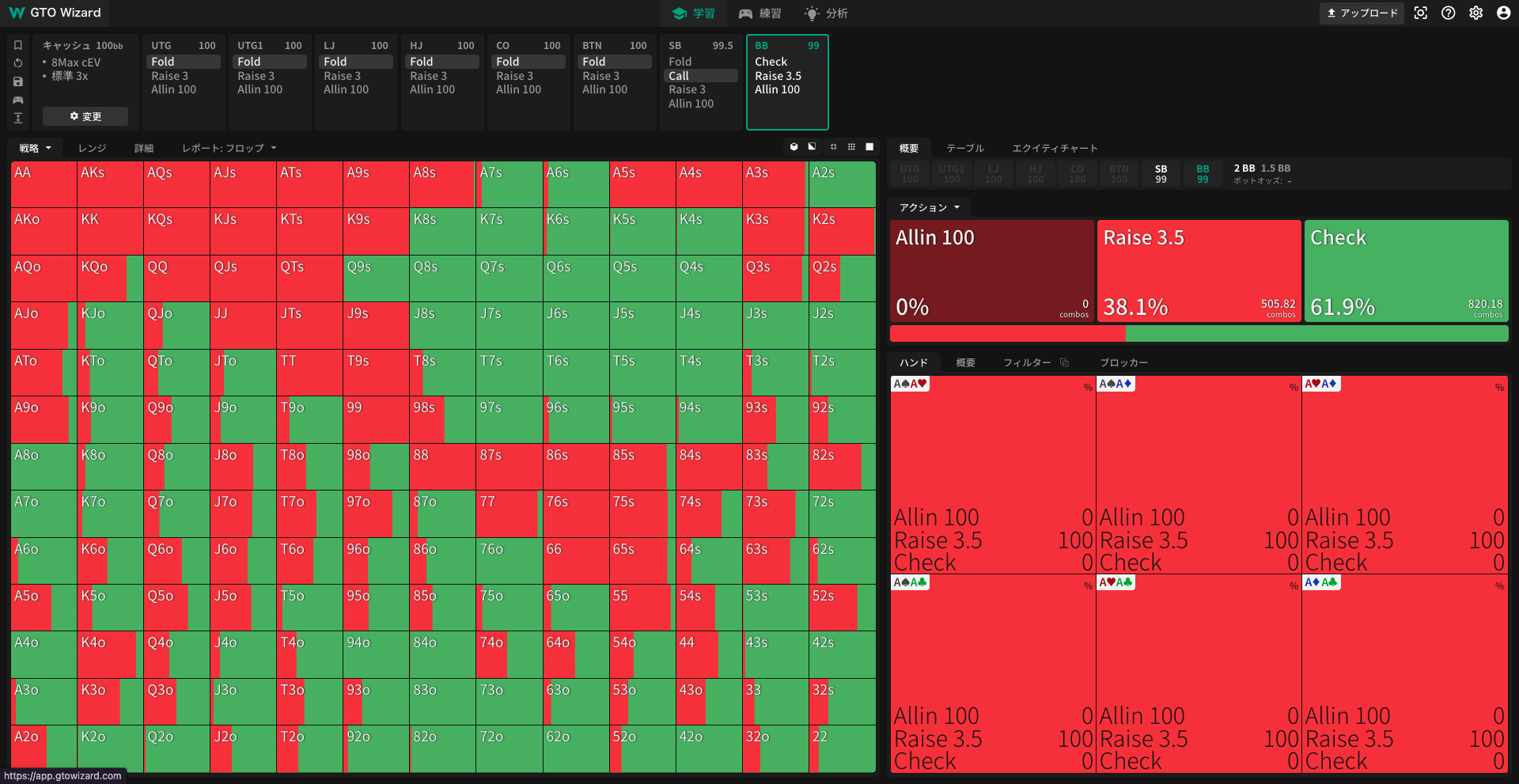
Task: Select the QQ cell in the matrix
Action: pyautogui.click(x=176, y=278)
